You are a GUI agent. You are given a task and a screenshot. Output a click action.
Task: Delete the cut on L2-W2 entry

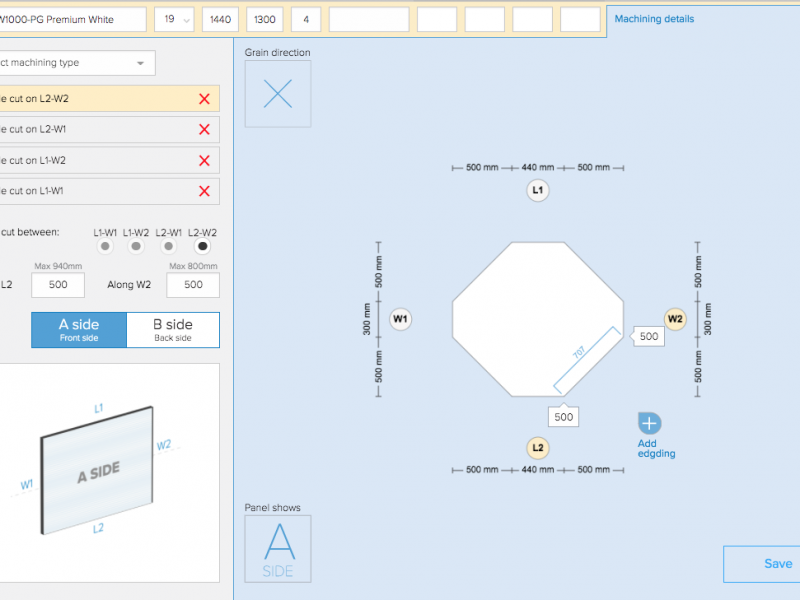click(204, 99)
